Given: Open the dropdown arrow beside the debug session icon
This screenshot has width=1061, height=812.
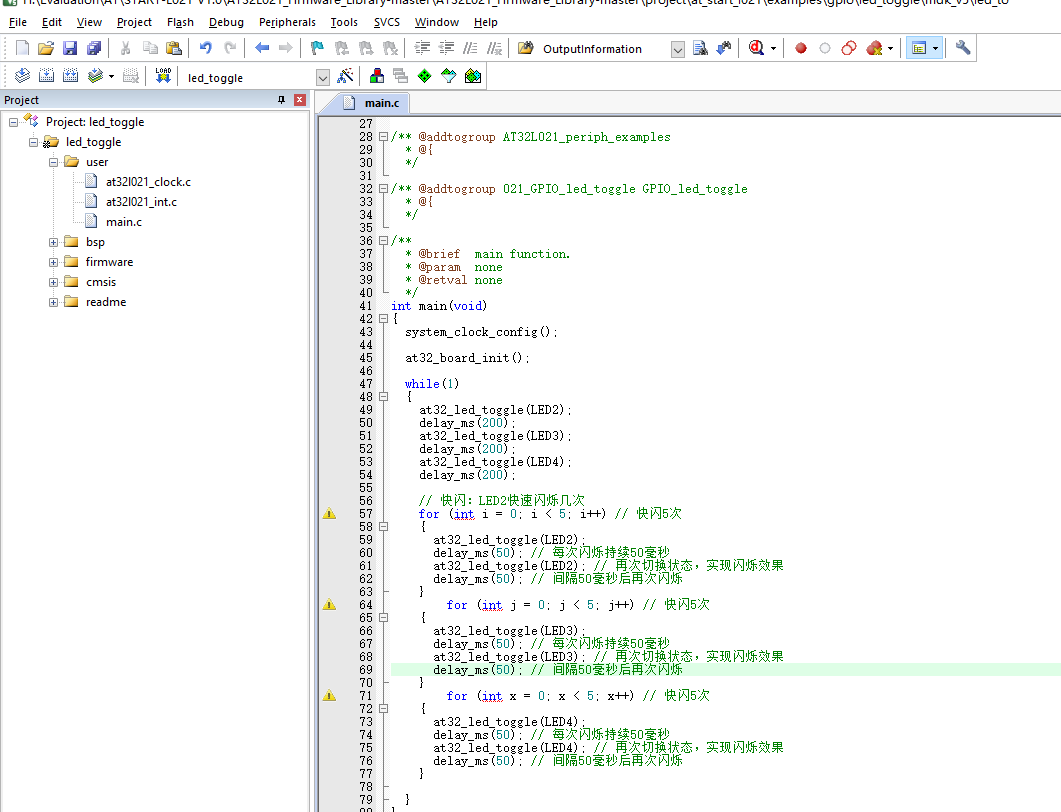Looking at the screenshot, I should tap(773, 49).
